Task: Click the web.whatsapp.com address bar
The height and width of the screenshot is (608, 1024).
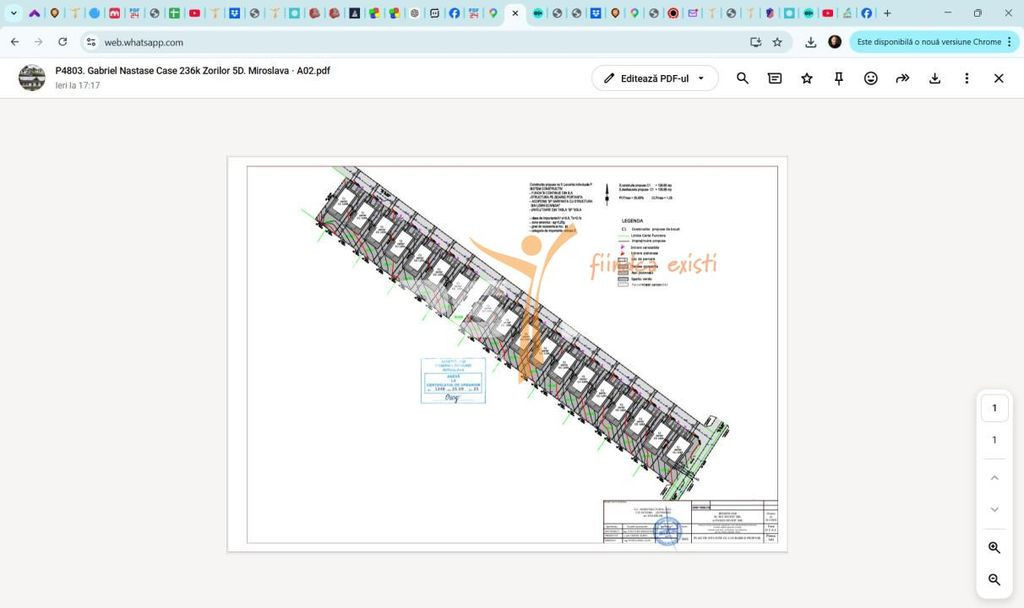Action: 418,42
